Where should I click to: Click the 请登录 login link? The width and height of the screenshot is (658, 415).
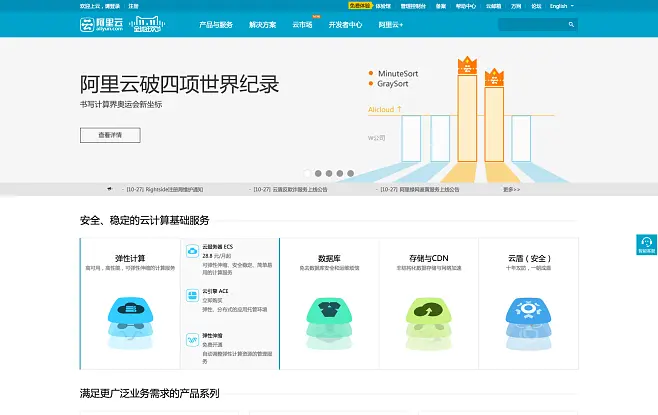click(112, 6)
